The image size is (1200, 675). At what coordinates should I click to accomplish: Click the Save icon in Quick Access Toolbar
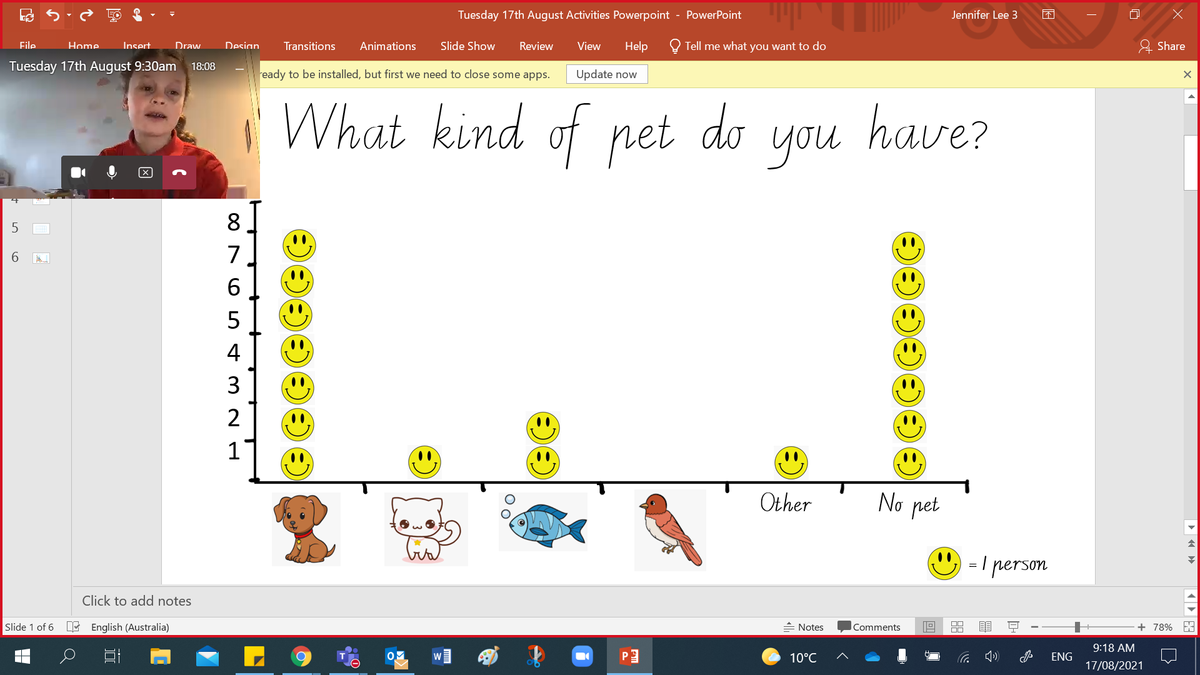[27, 16]
